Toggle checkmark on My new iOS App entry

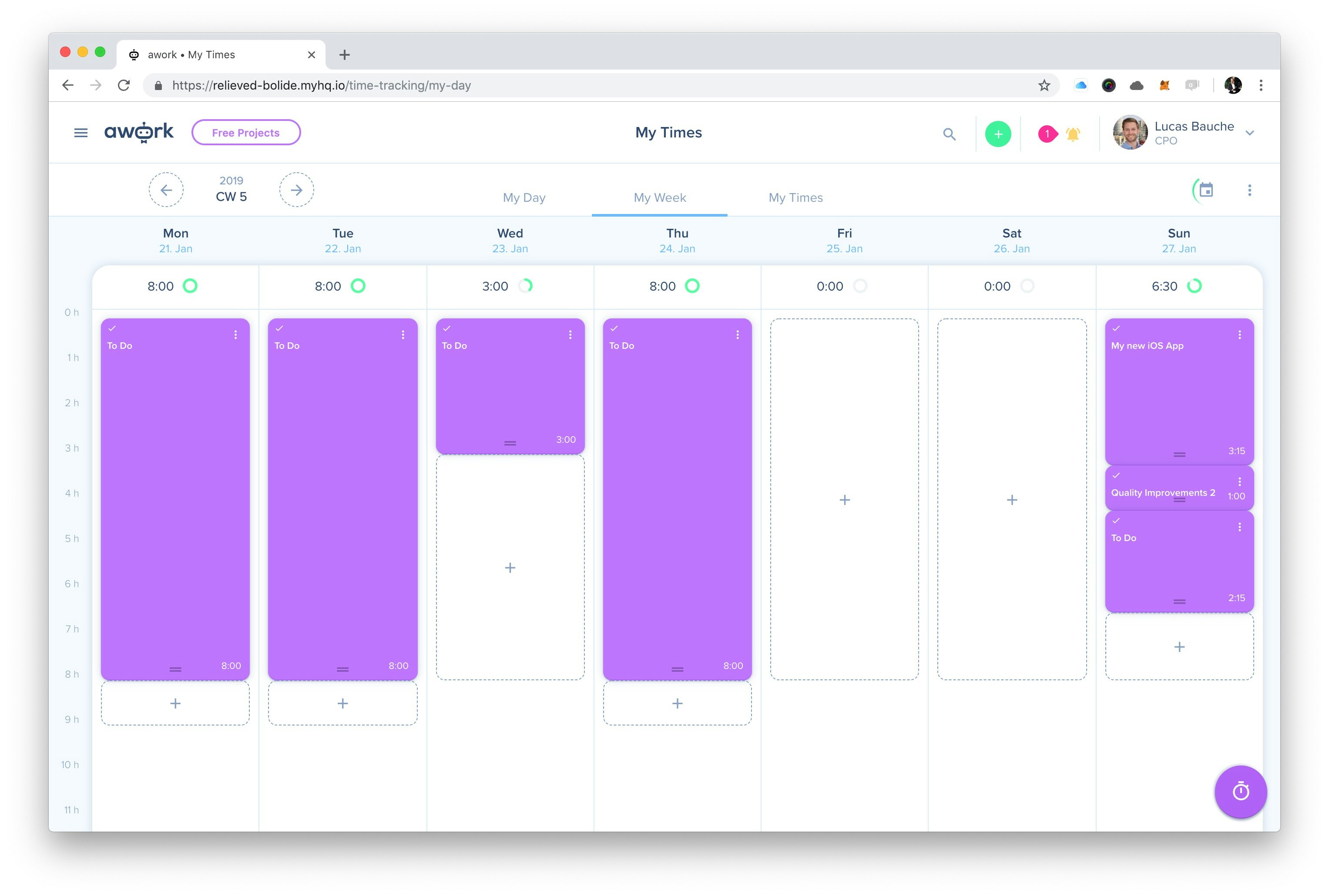tap(1116, 328)
